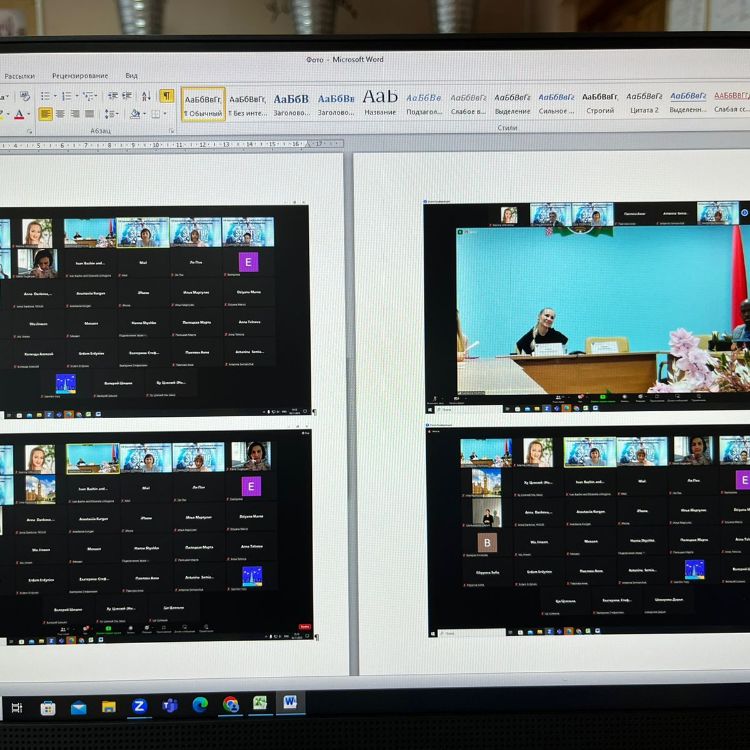
Task: Open the font color dropdown arrow
Action: tap(29, 114)
